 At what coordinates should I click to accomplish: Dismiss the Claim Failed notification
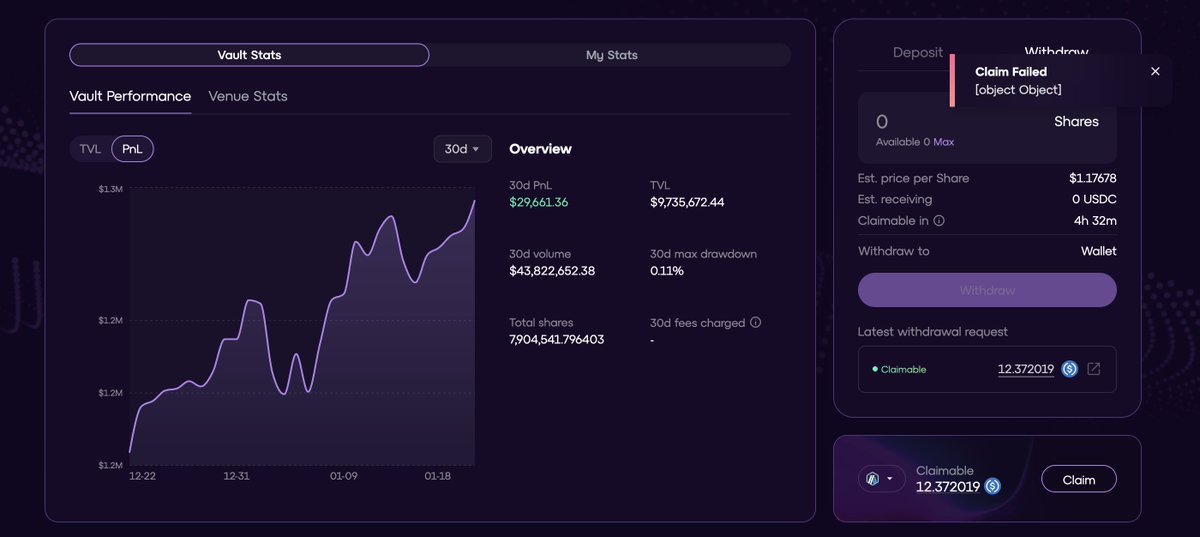click(1155, 71)
